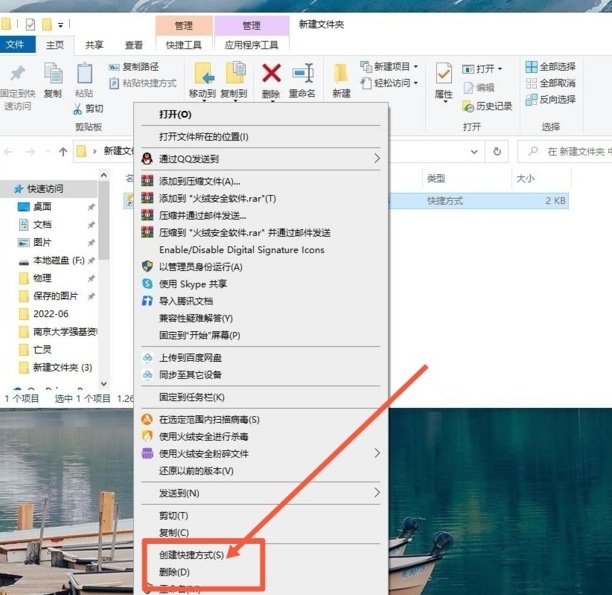Viewport: 612px width, 595px height.
Task: Click the refresh icon beside address bar
Action: point(499,151)
